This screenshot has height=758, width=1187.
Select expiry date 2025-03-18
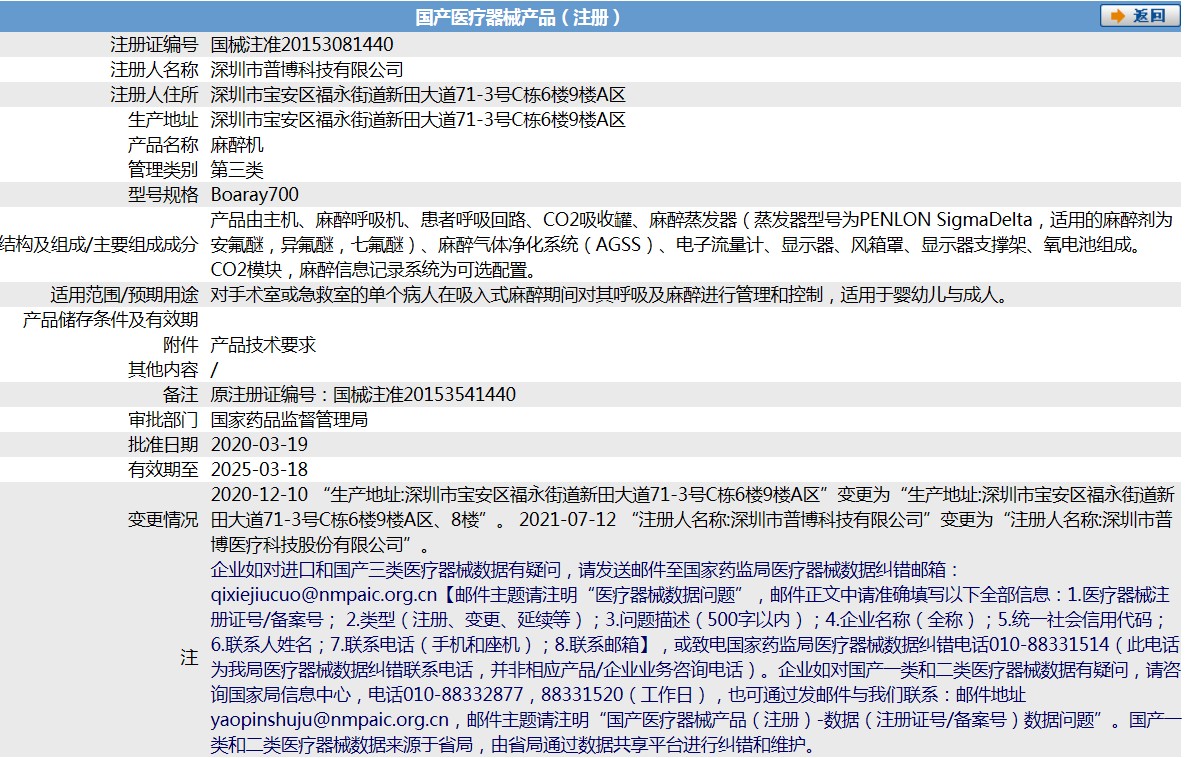pos(259,469)
